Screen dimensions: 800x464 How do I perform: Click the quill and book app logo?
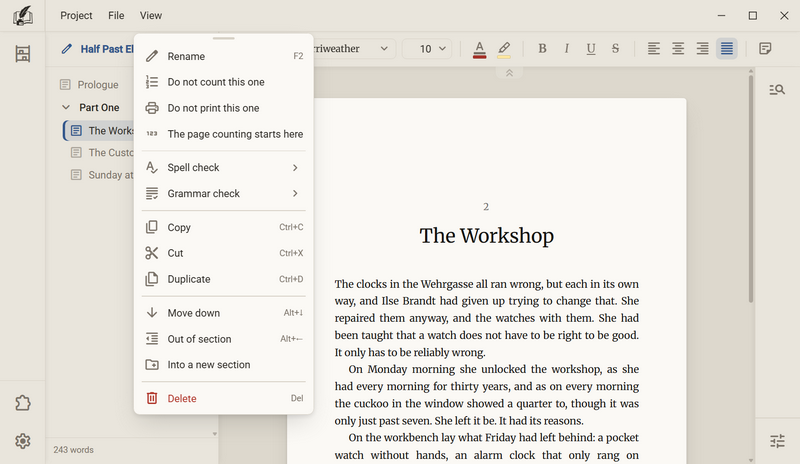pos(22,16)
